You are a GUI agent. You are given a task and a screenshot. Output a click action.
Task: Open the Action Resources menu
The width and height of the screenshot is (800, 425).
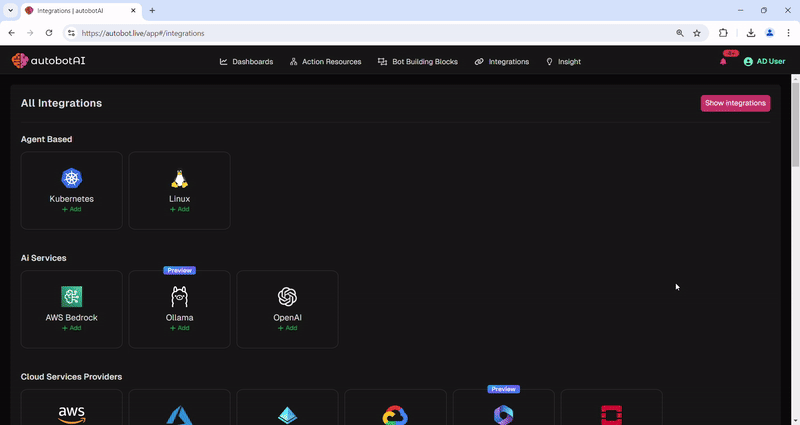coord(326,62)
